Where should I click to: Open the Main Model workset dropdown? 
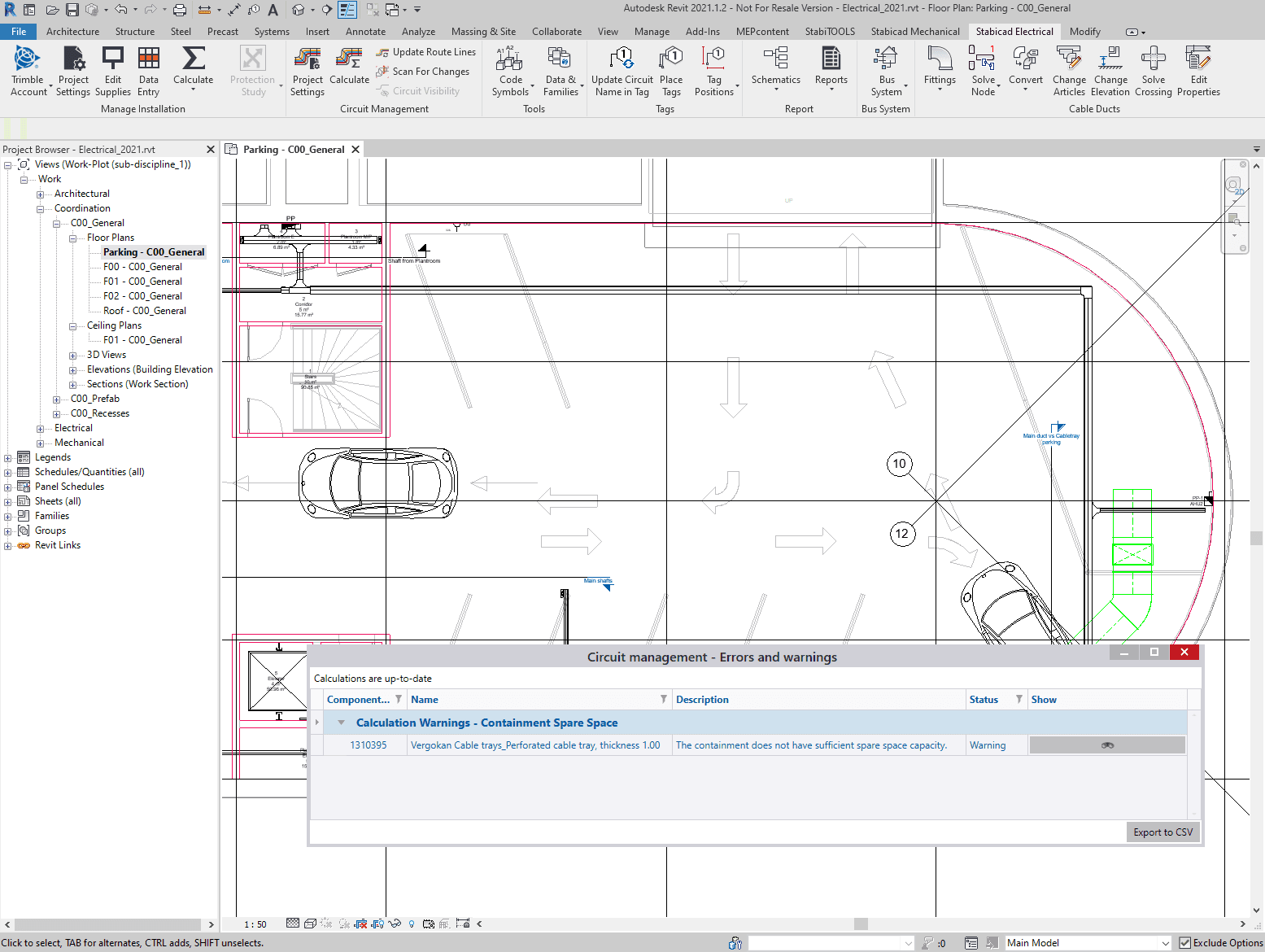[x=1165, y=943]
